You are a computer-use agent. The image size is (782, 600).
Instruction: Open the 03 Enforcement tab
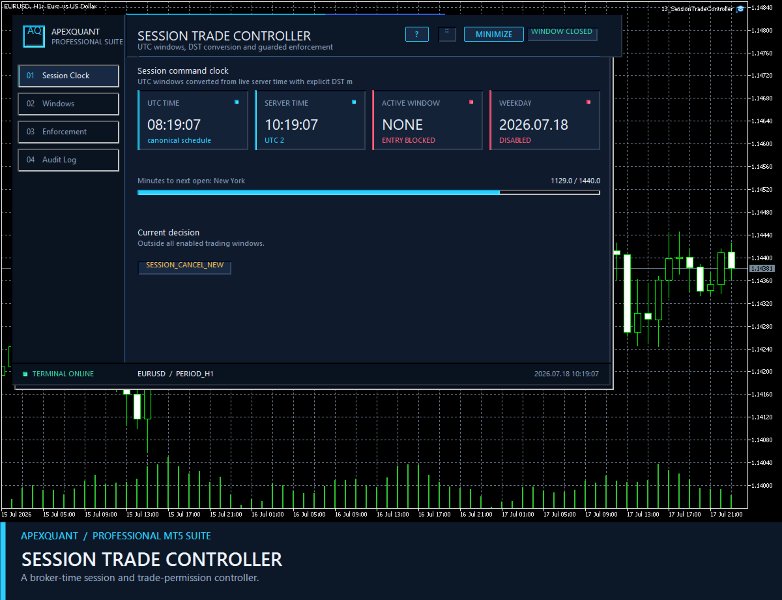click(x=68, y=132)
